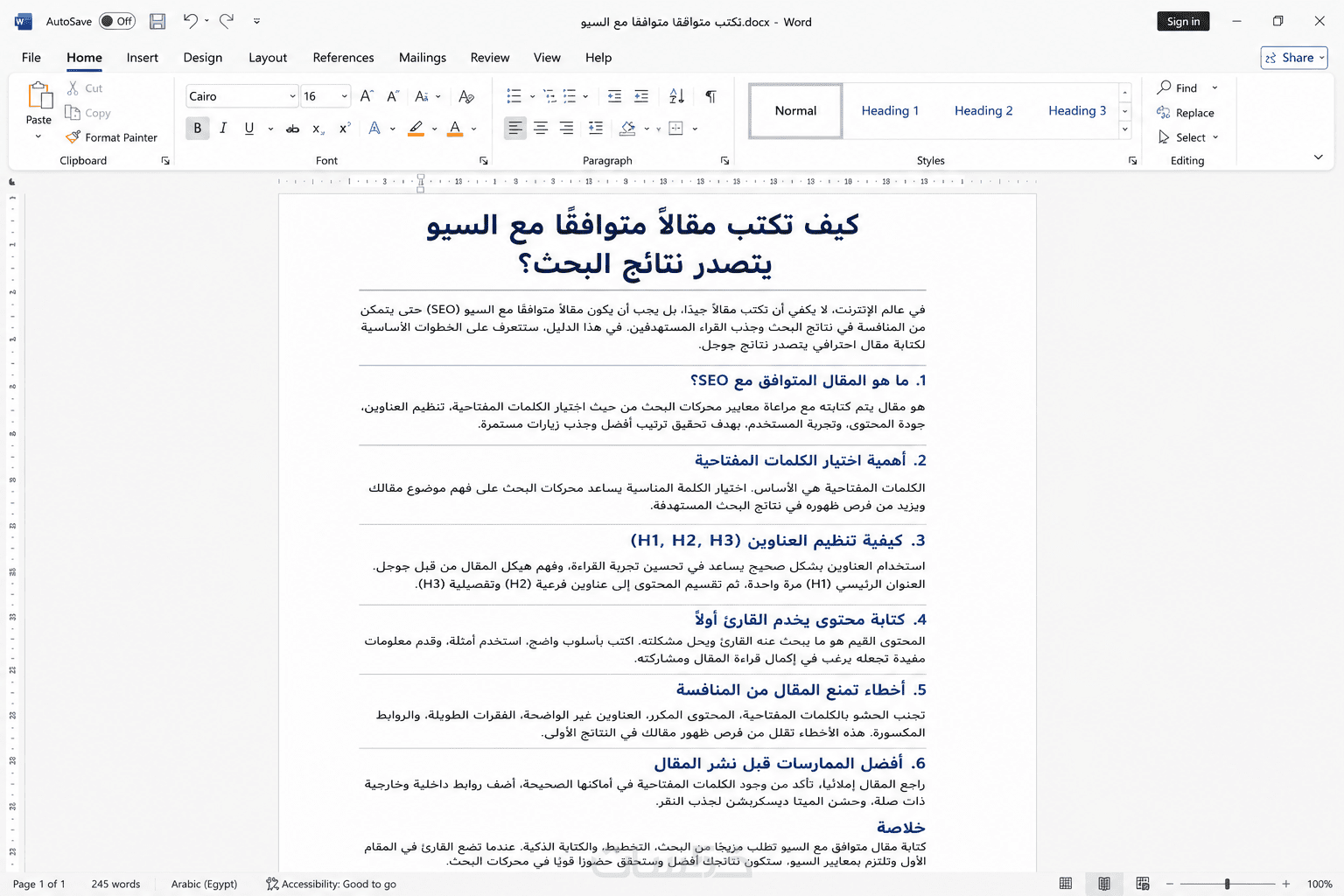Viewport: 1344px width, 896px height.
Task: Click the Sign in button
Action: tap(1183, 21)
